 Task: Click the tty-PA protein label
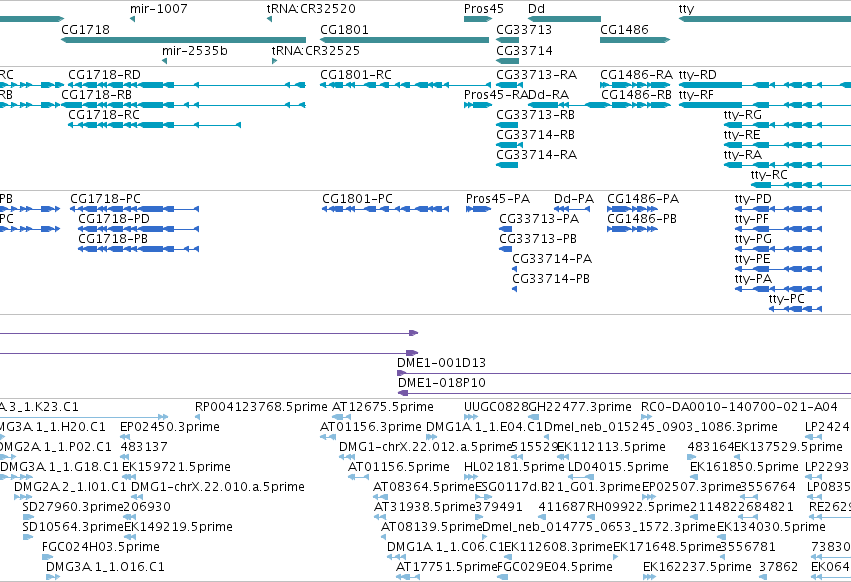(753, 279)
